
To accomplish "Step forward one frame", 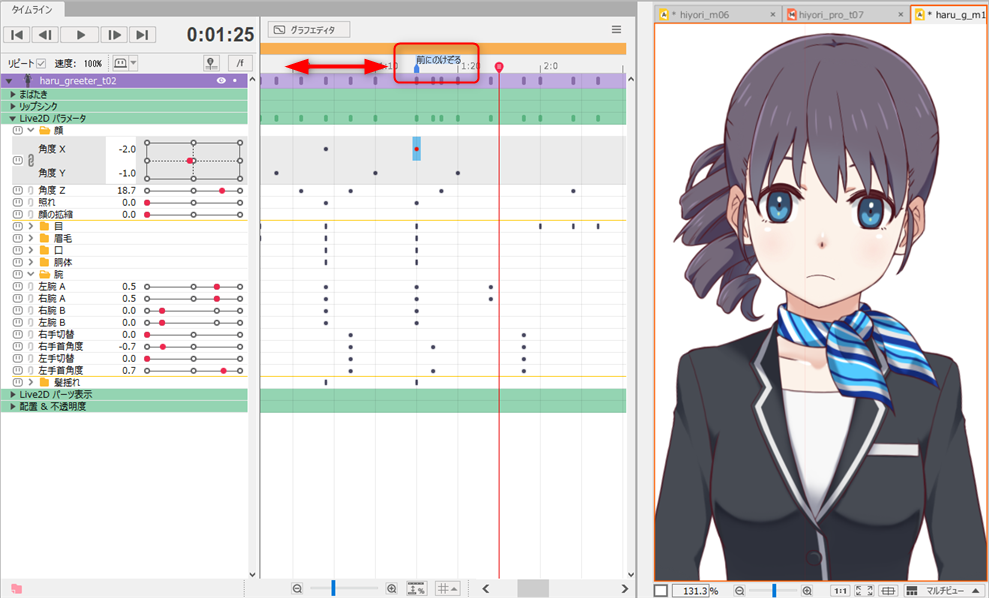I will pos(114,35).
